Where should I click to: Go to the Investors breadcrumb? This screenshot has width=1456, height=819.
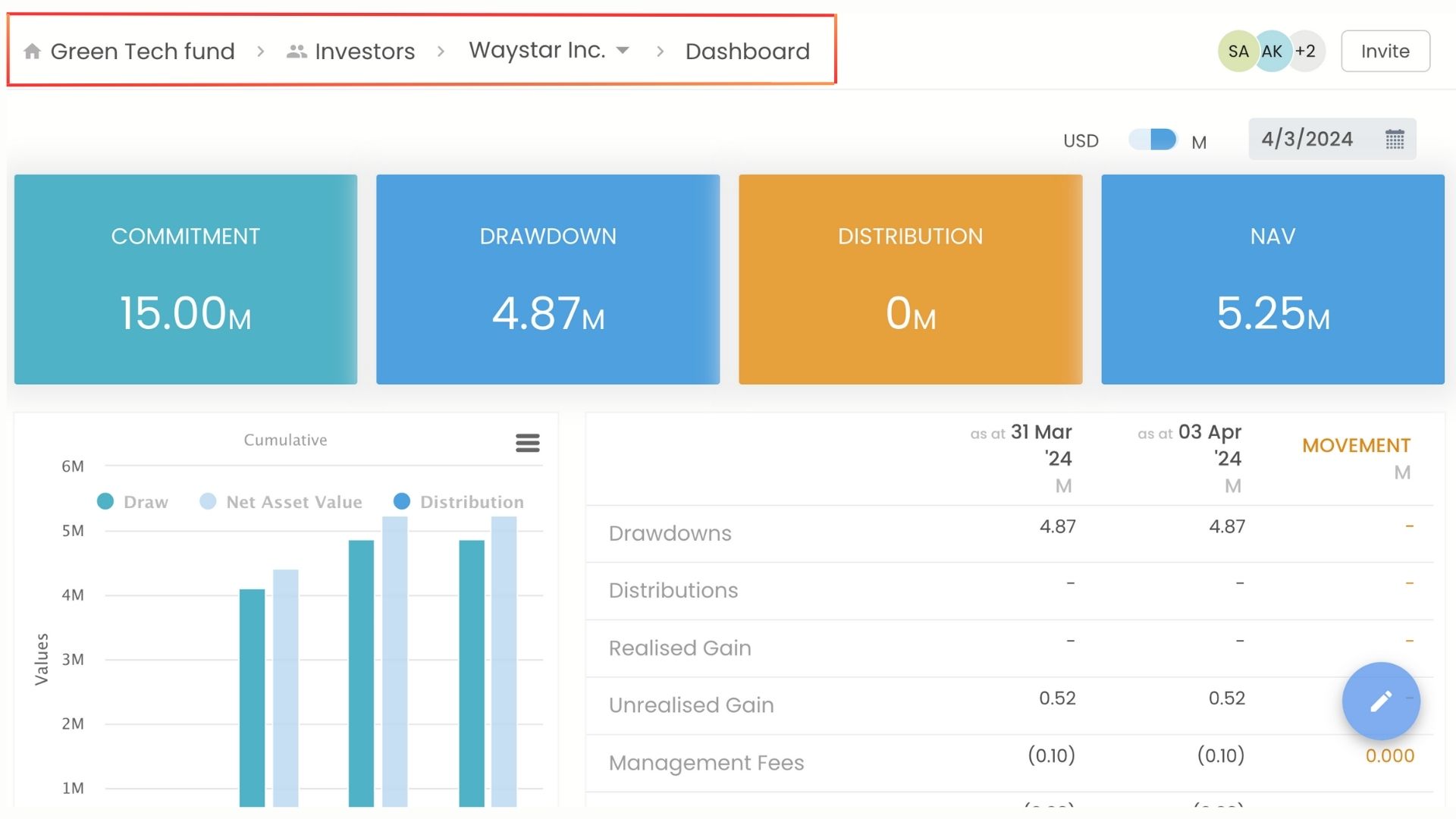(x=365, y=52)
